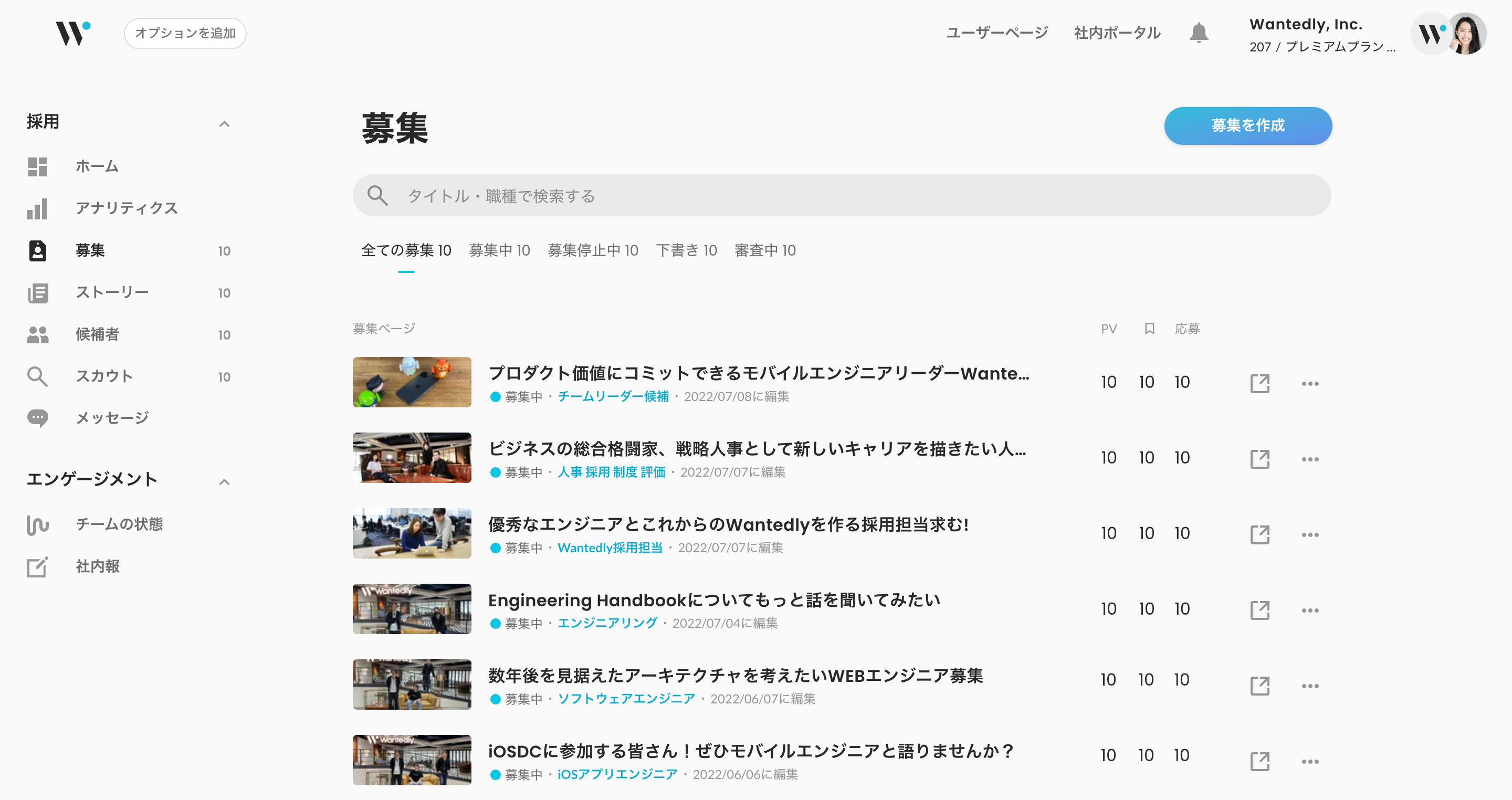Open more options for iOSDC posting
Viewport: 1512px width, 800px height.
(1309, 761)
